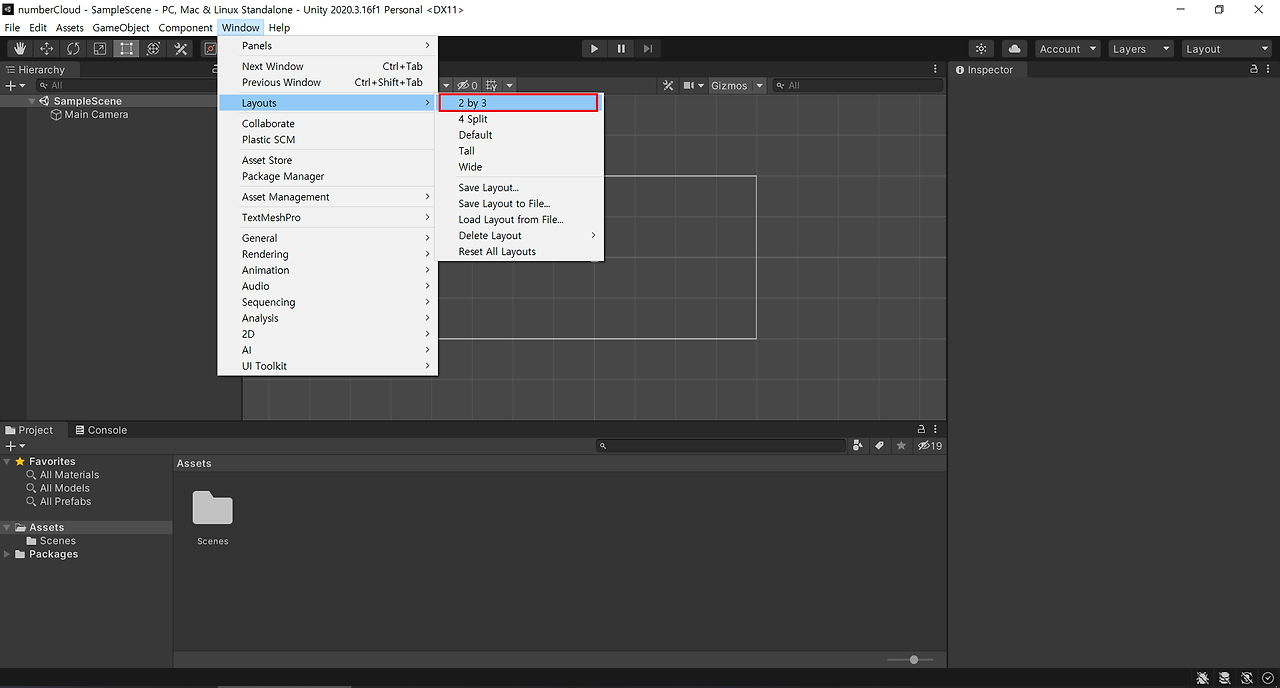Select the Scale tool
1280x688 pixels.
tap(100, 49)
